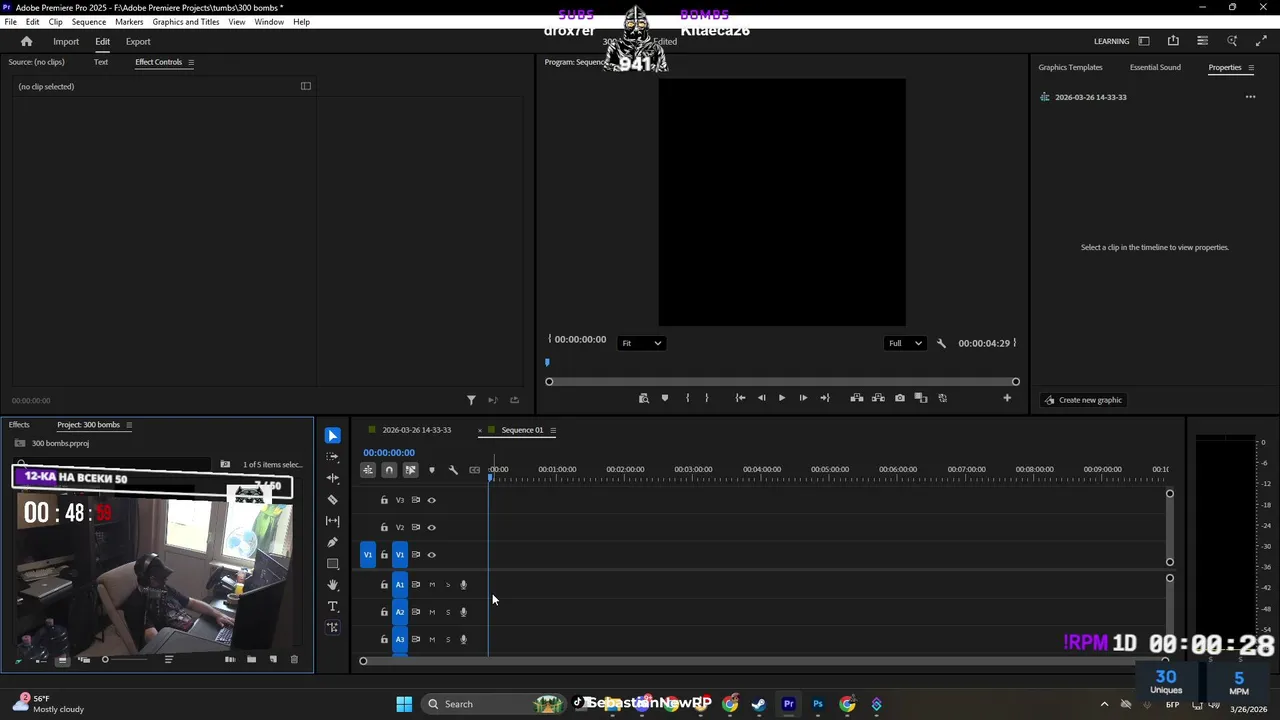Select the Rectangle tool

click(x=333, y=564)
